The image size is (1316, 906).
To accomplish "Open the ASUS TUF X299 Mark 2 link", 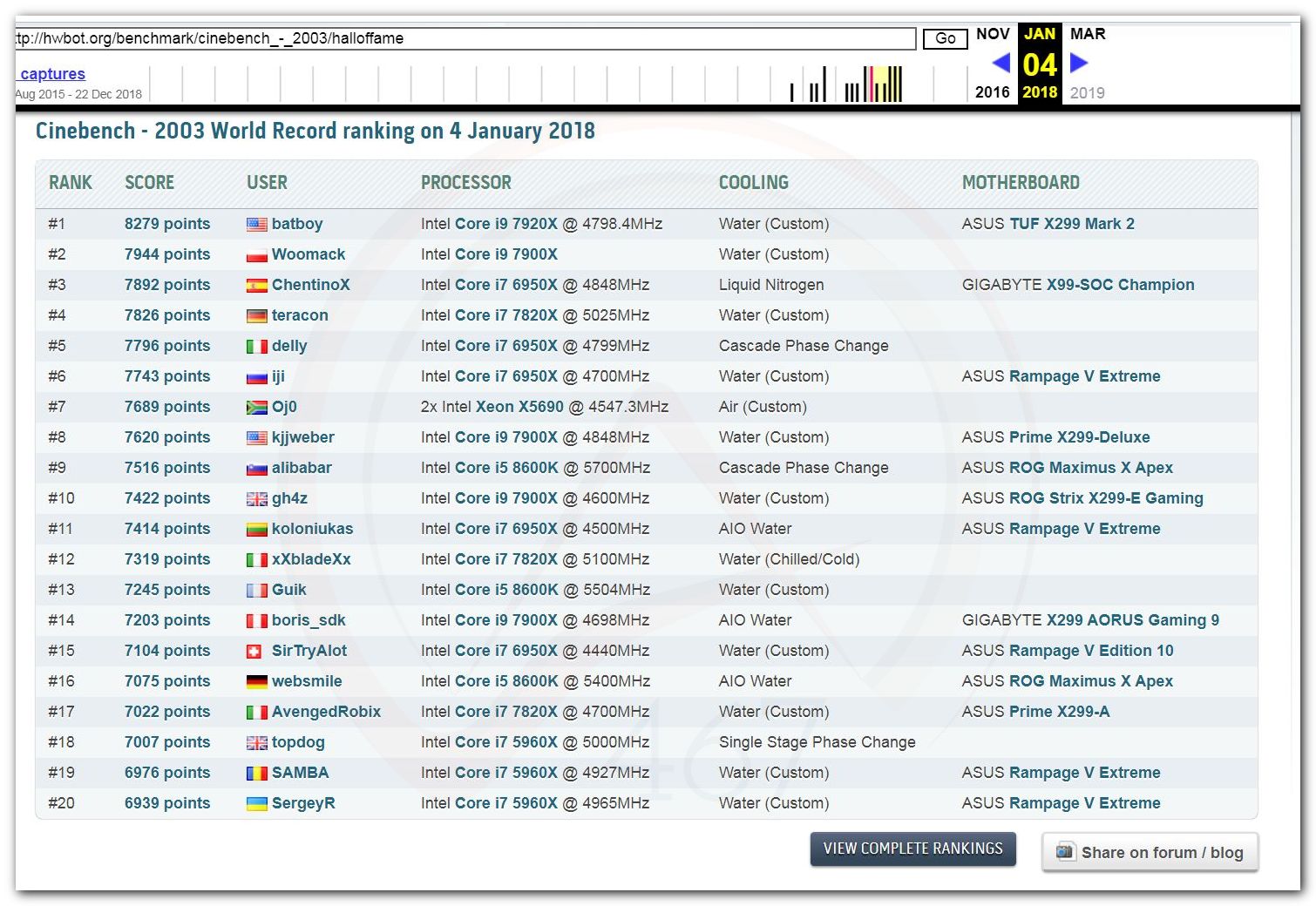I will pos(1071,224).
